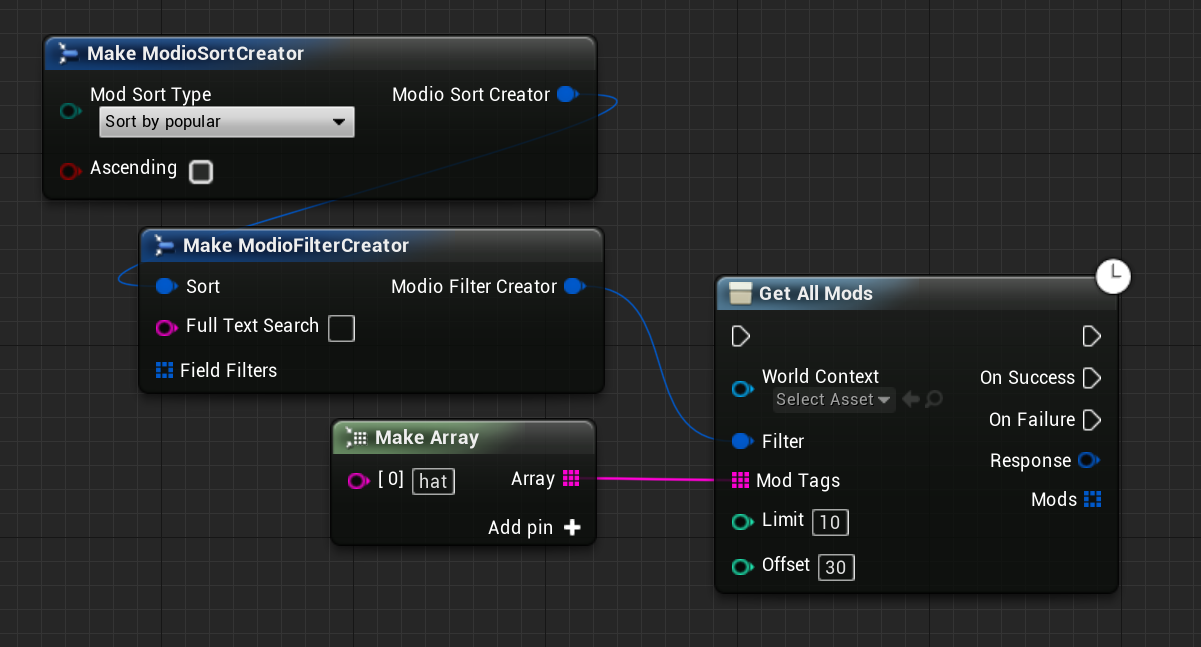The image size is (1201, 647).
Task: Select the Make ModioFilterCreator node title
Action: tap(296, 245)
